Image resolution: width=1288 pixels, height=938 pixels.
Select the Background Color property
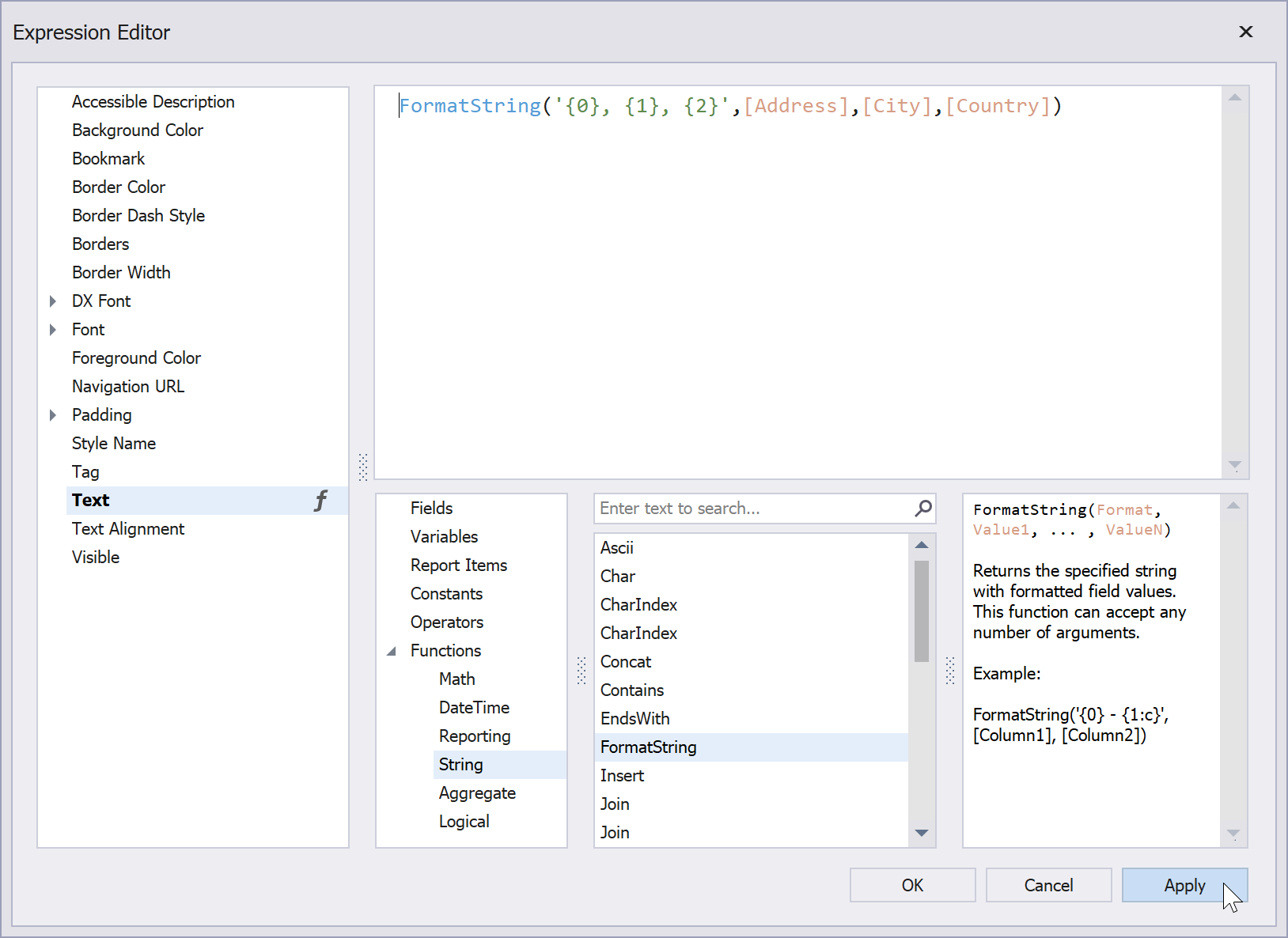137,130
